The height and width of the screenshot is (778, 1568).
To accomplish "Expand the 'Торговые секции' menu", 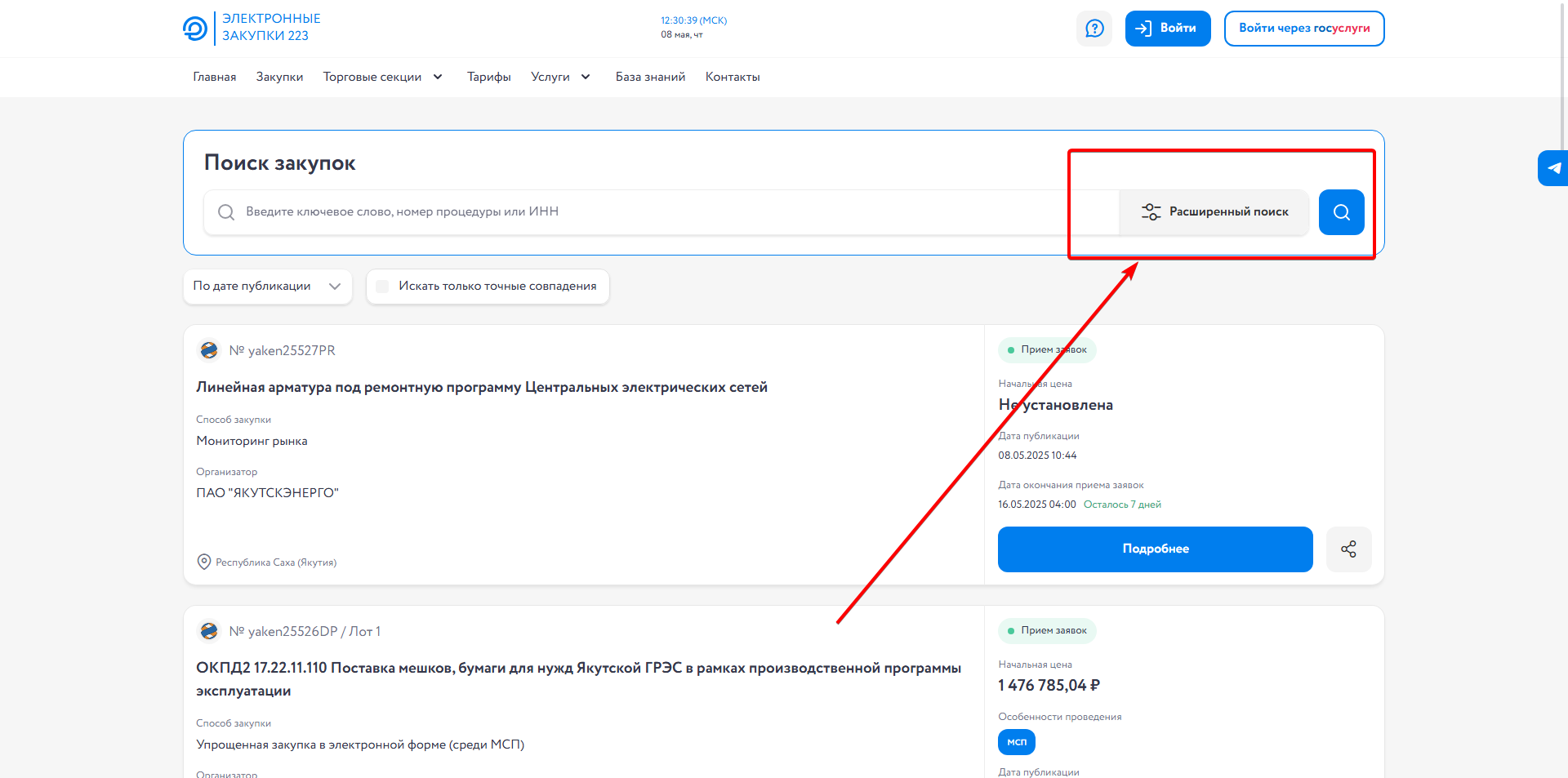I will [x=383, y=77].
